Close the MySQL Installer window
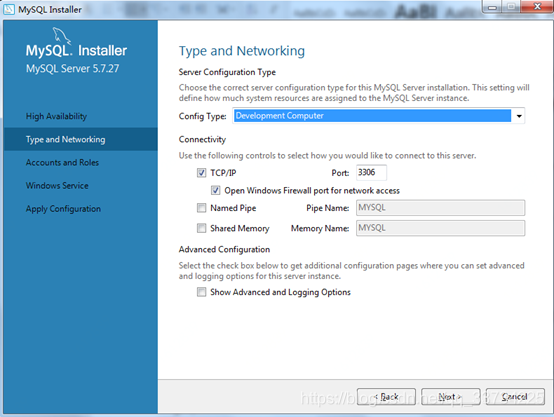Screen dimensions: 554x417 [x=537, y=7]
